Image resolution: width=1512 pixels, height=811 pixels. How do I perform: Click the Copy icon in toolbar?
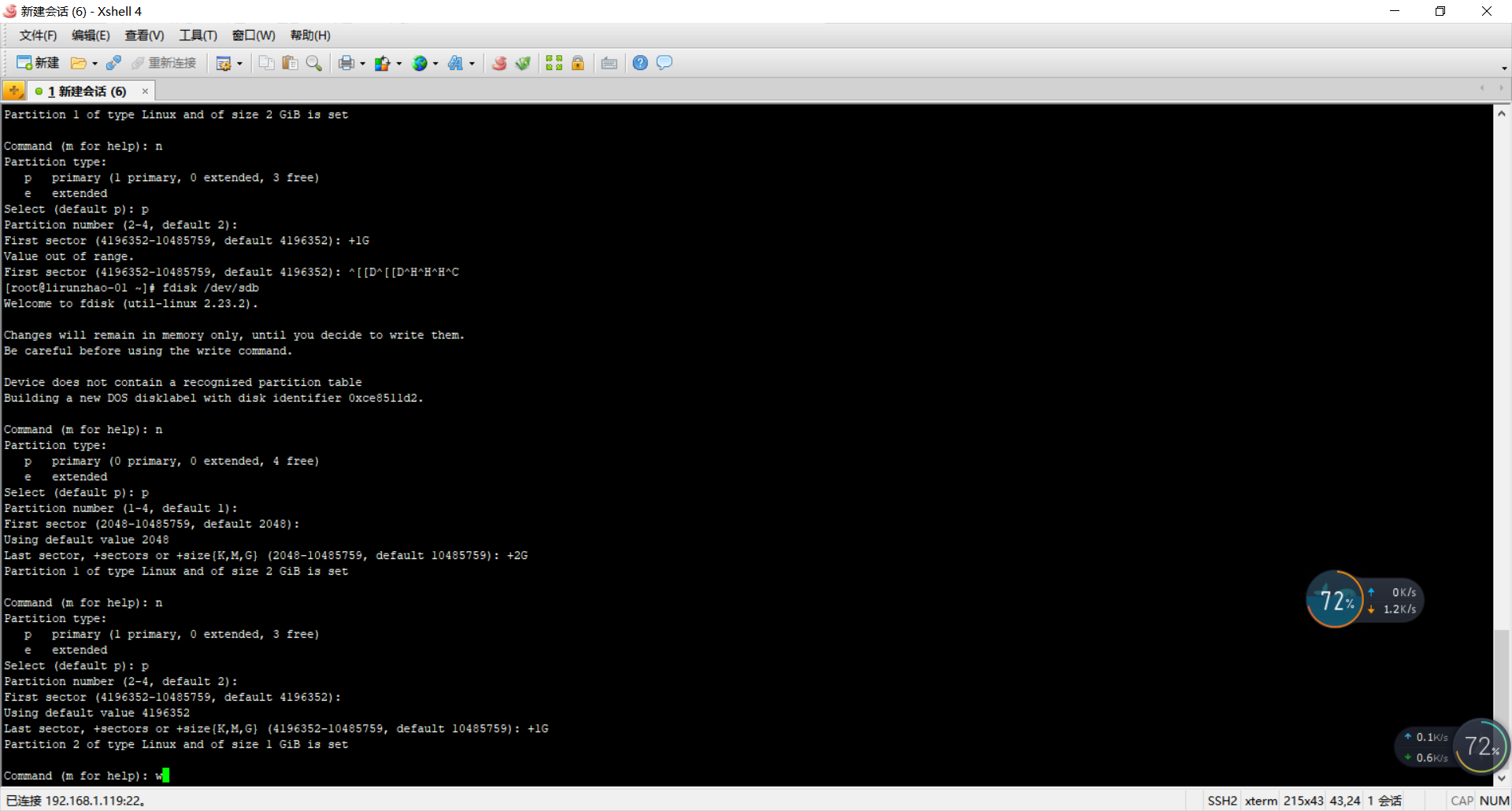click(266, 63)
